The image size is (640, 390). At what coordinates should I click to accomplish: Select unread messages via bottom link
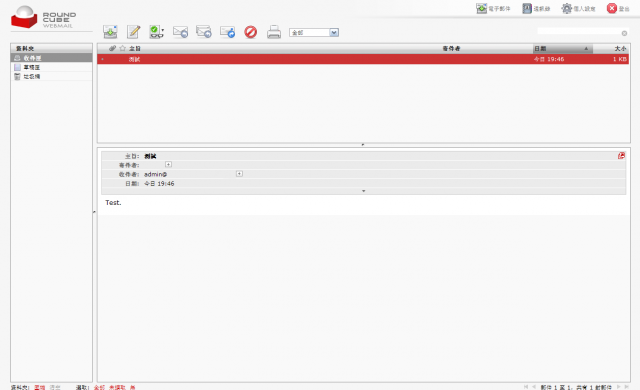coord(117,387)
